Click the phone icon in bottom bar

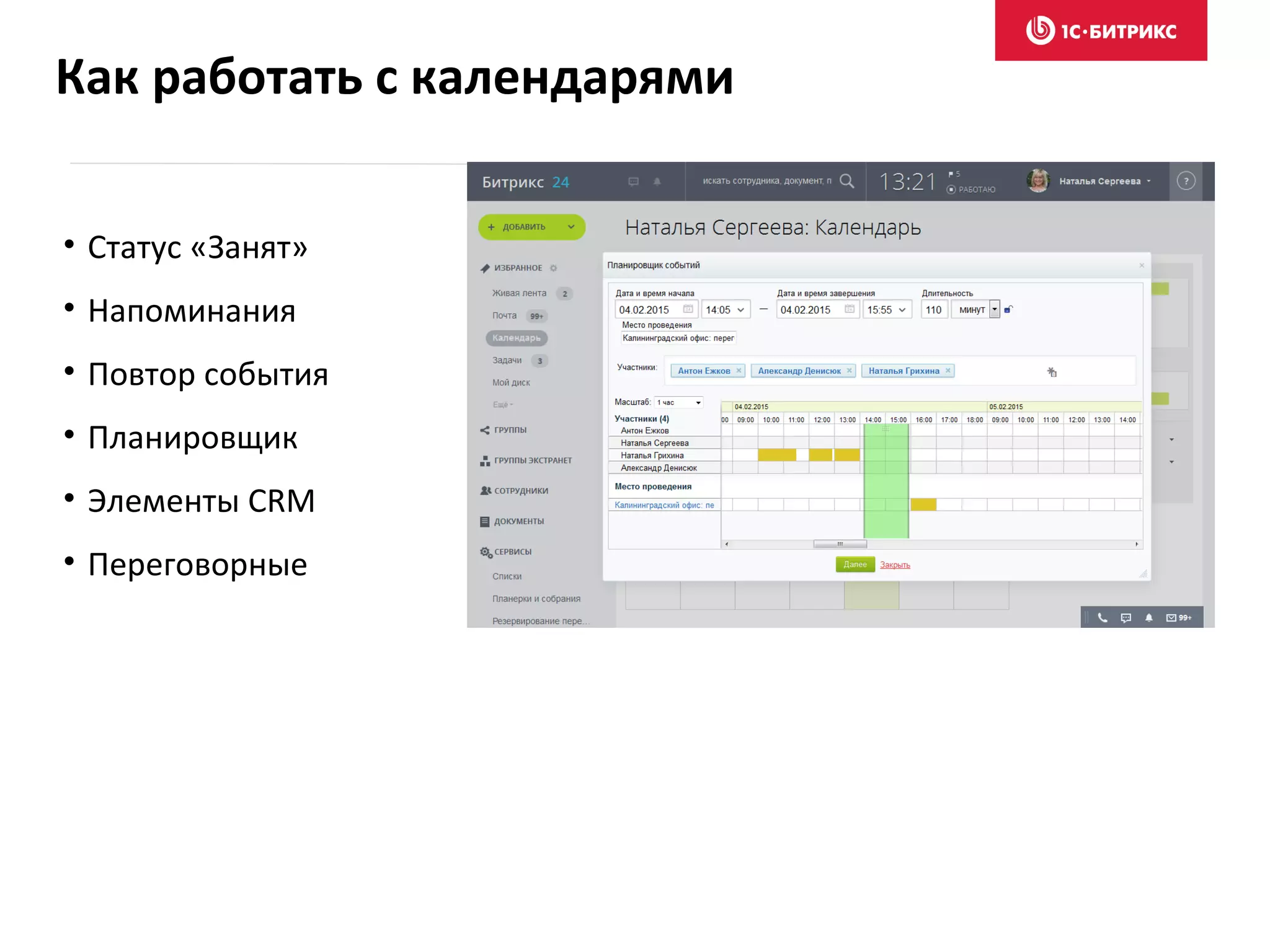point(1103,617)
